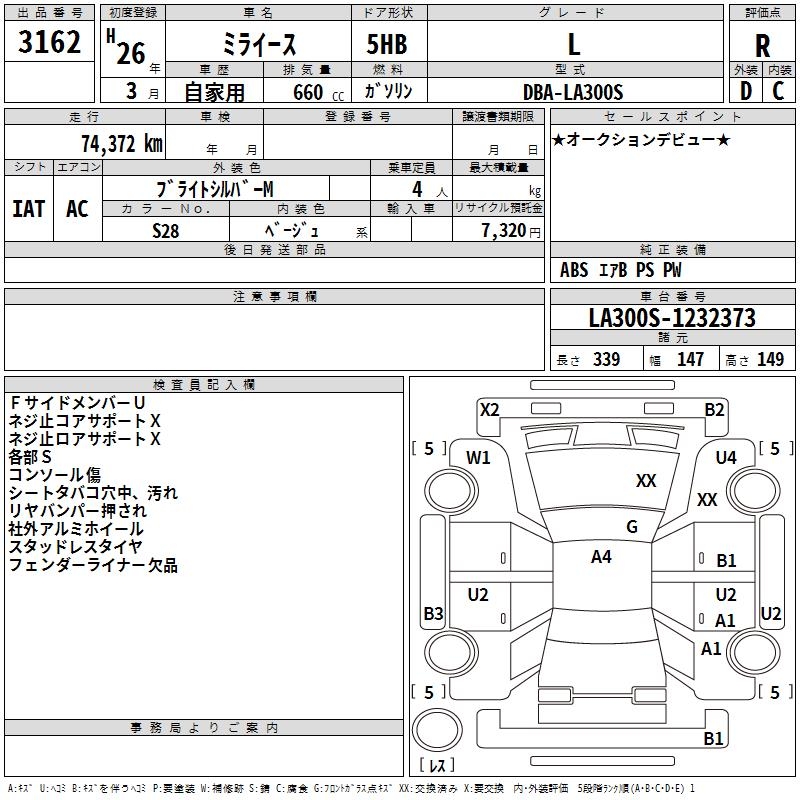Click the note スタッドレスタイヤ

(x=75, y=547)
